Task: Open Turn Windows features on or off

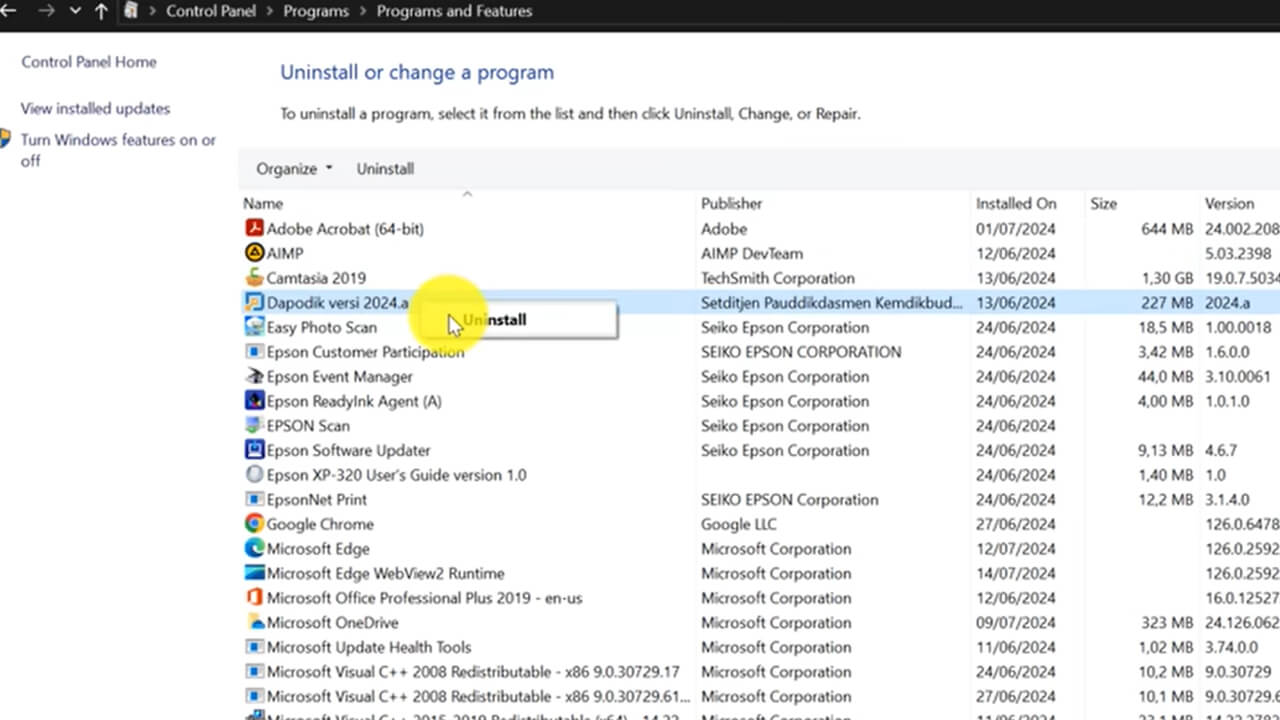Action: tap(118, 150)
